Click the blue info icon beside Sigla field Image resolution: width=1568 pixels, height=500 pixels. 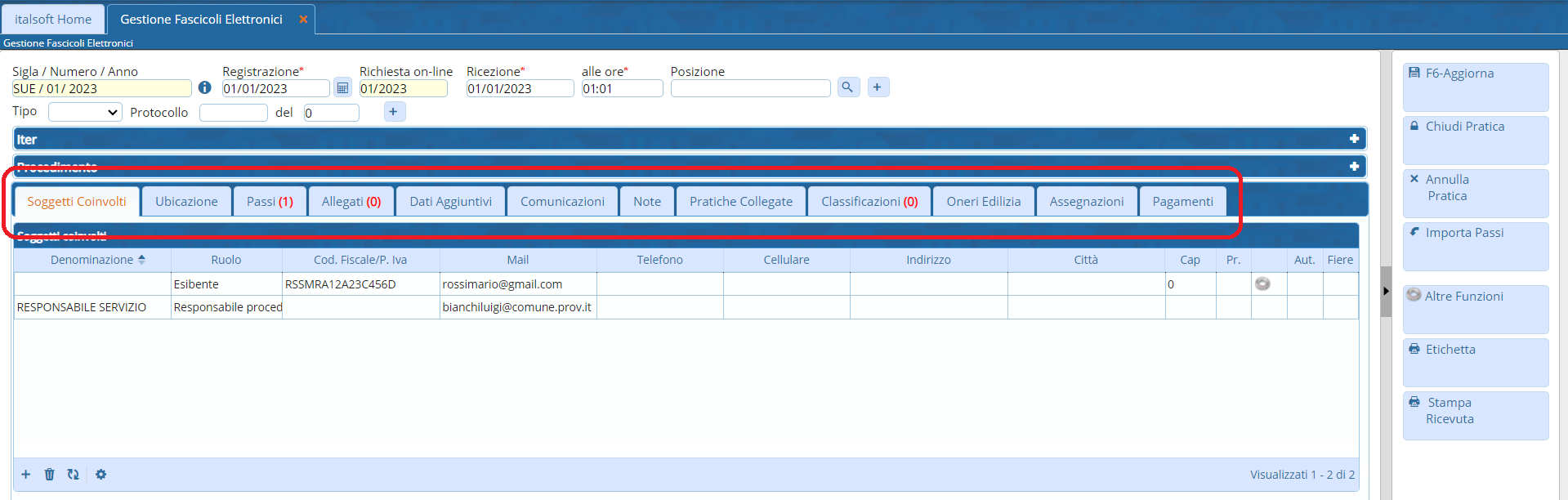point(204,87)
